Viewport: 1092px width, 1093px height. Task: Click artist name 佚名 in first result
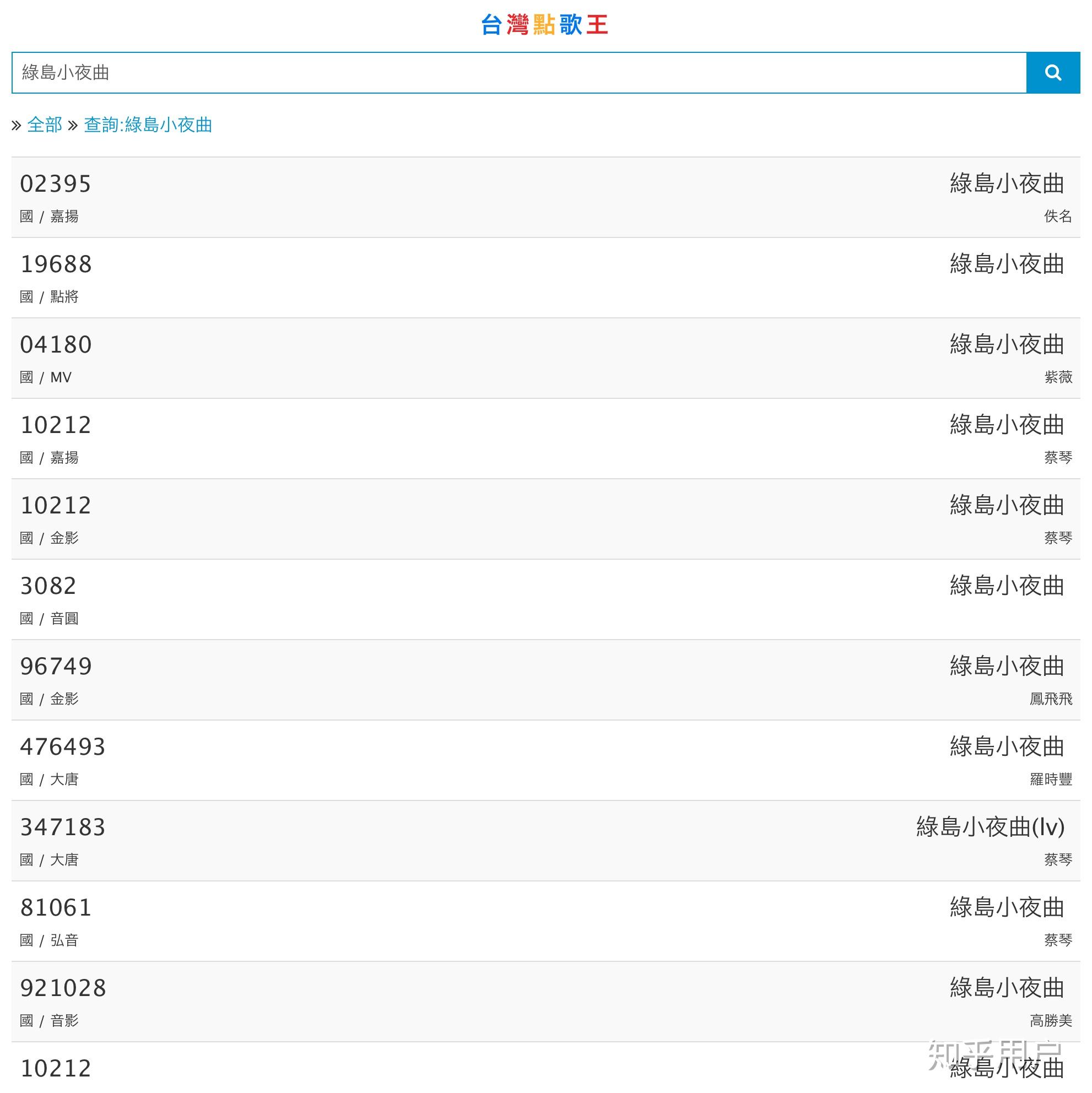(1057, 216)
